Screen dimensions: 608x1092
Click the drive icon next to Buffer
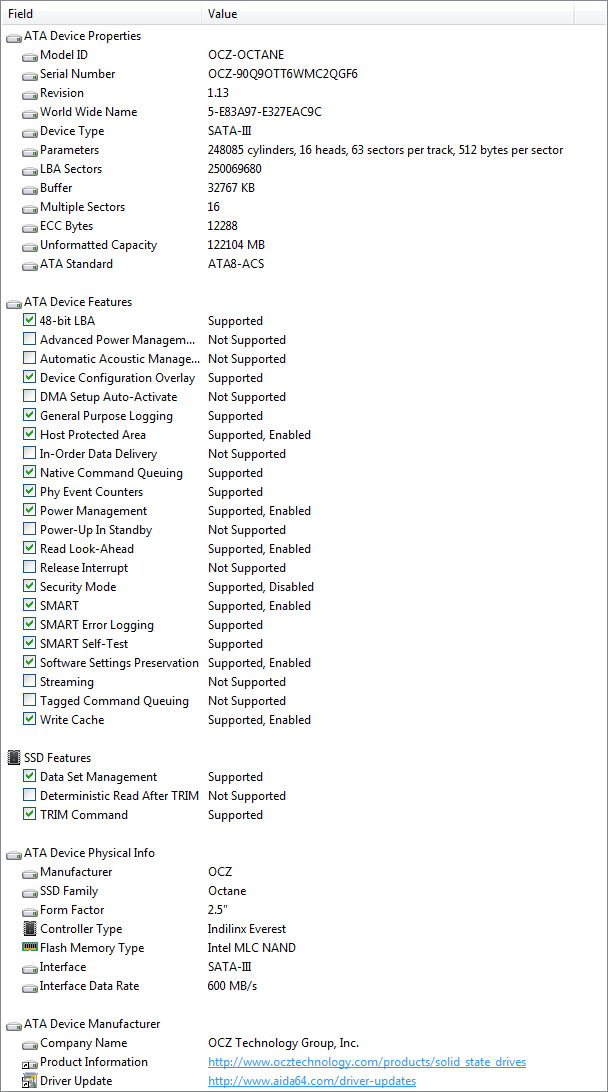[x=29, y=189]
